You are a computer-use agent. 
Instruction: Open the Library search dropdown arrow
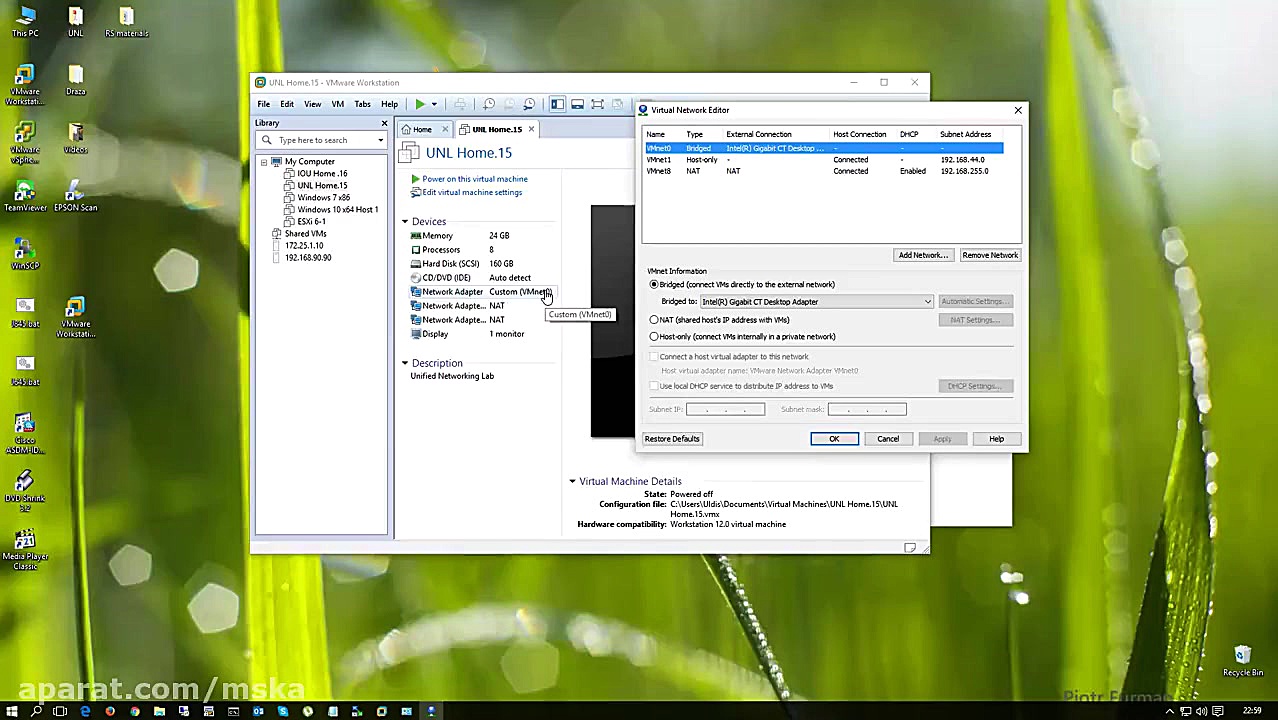(381, 140)
